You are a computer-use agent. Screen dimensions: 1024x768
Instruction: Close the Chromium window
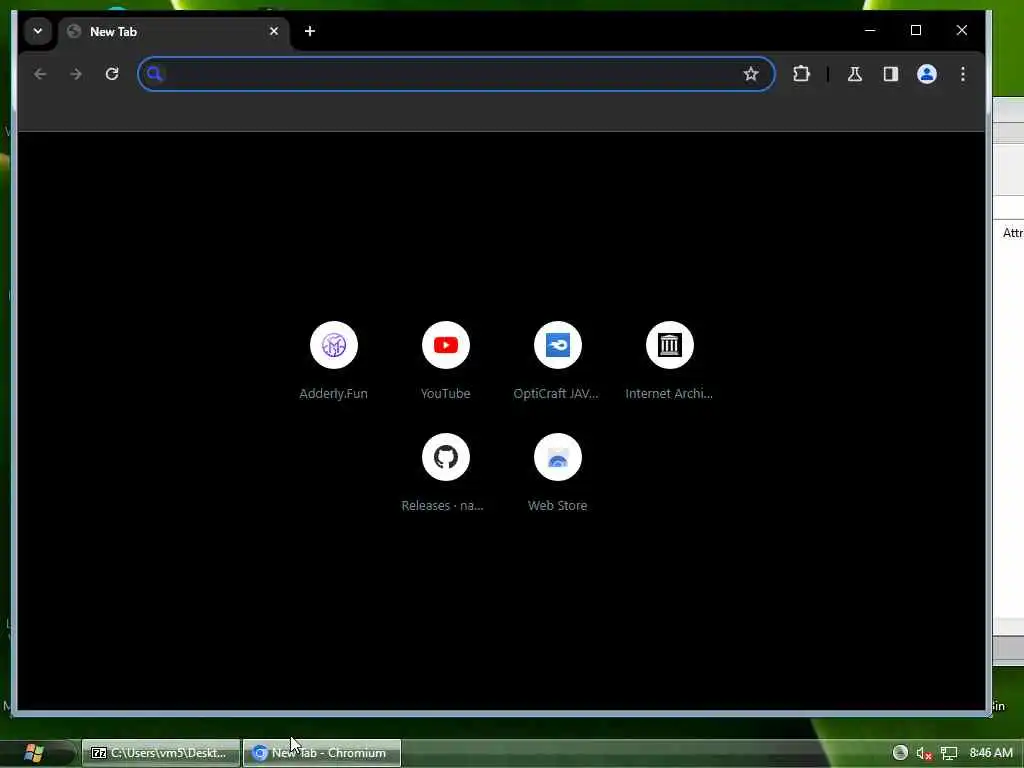pos(961,30)
